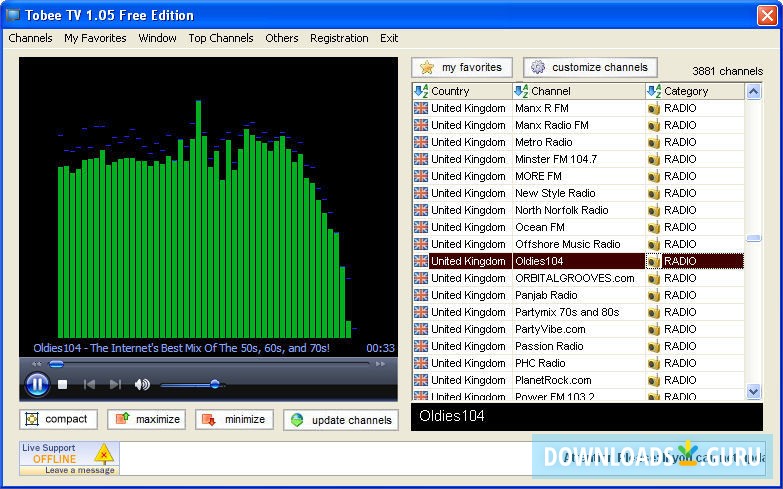Screen dimensions: 783x489
Task: Open the My Favorites menu
Action: tap(95, 38)
